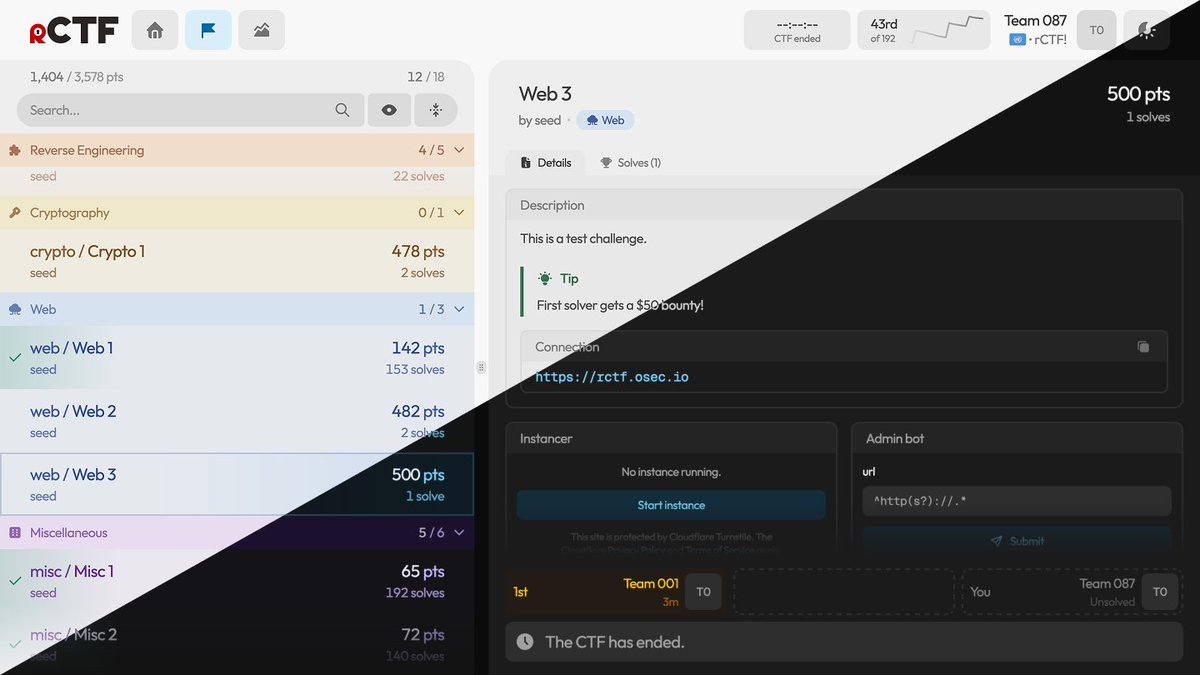The image size is (1200, 675).
Task: Focus the admin bot url field
Action: [x=1017, y=501]
